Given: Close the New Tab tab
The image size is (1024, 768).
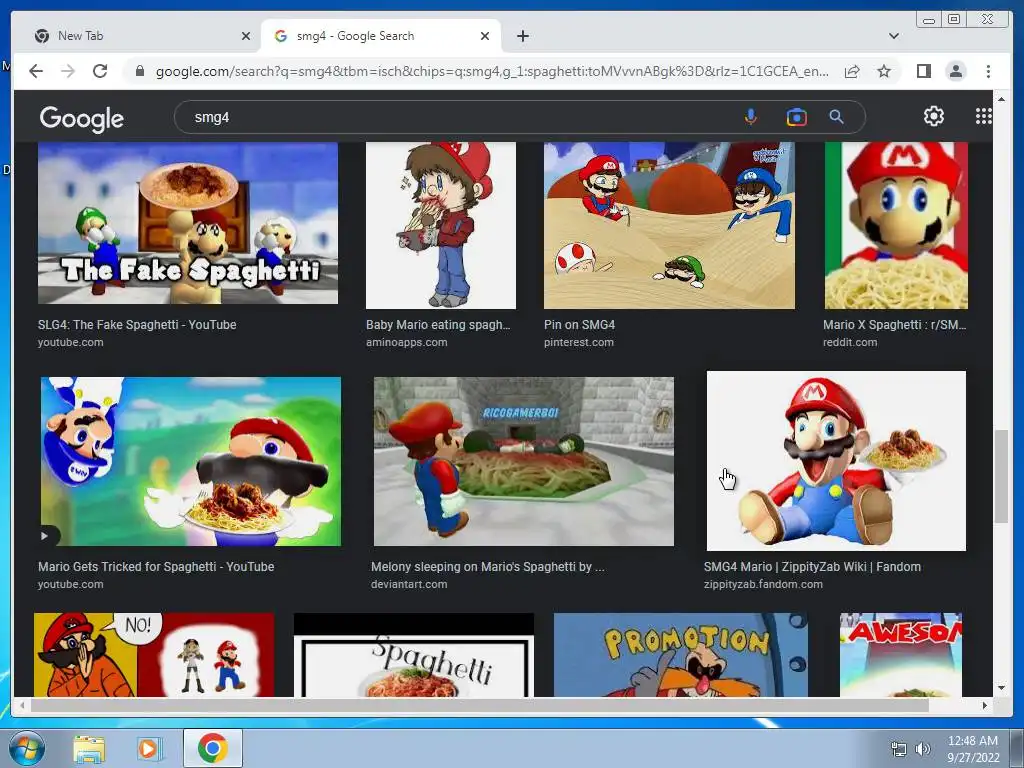Looking at the screenshot, I should (246, 36).
